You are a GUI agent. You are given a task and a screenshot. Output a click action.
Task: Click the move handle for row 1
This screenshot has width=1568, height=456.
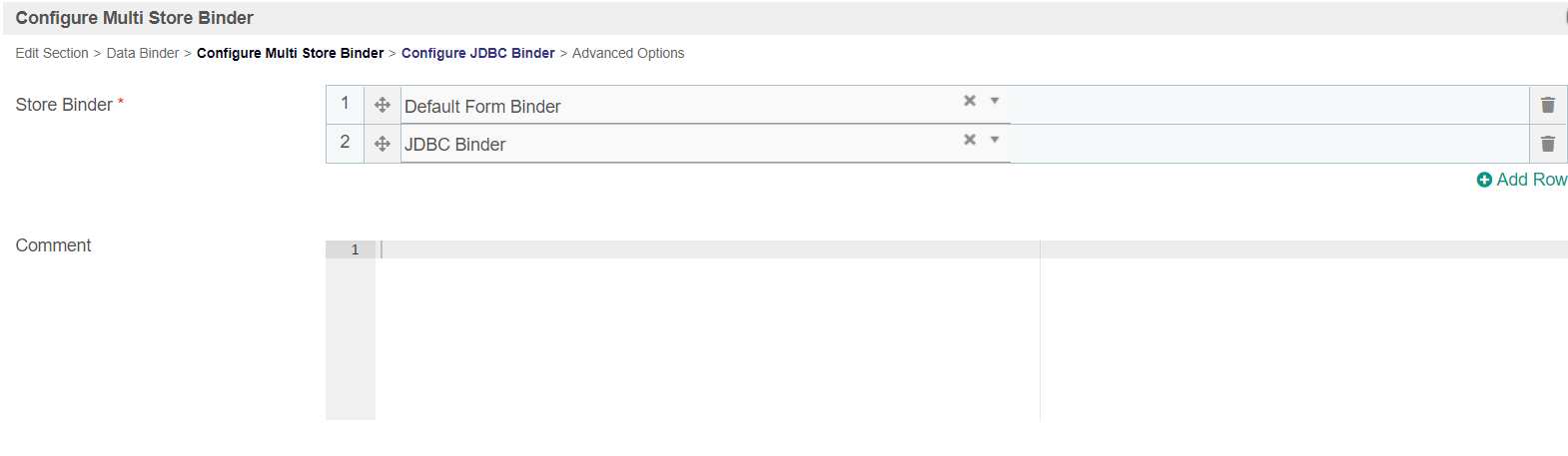coord(382,105)
